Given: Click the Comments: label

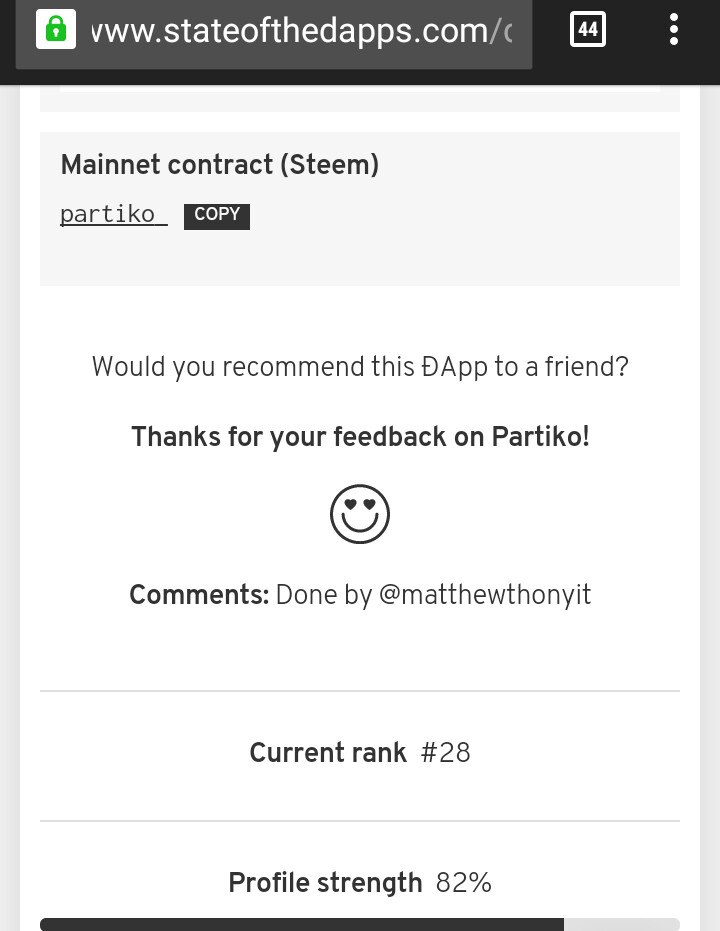Looking at the screenshot, I should tap(199, 594).
